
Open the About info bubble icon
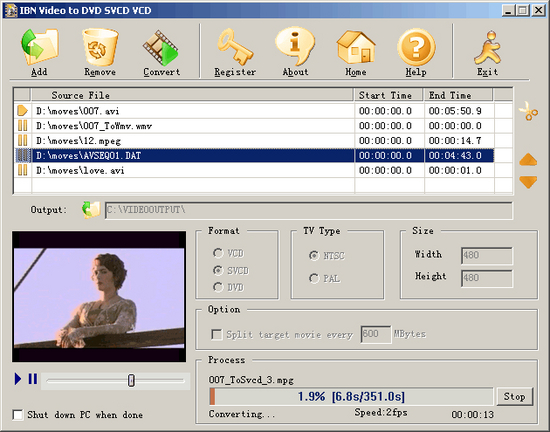pos(295,47)
